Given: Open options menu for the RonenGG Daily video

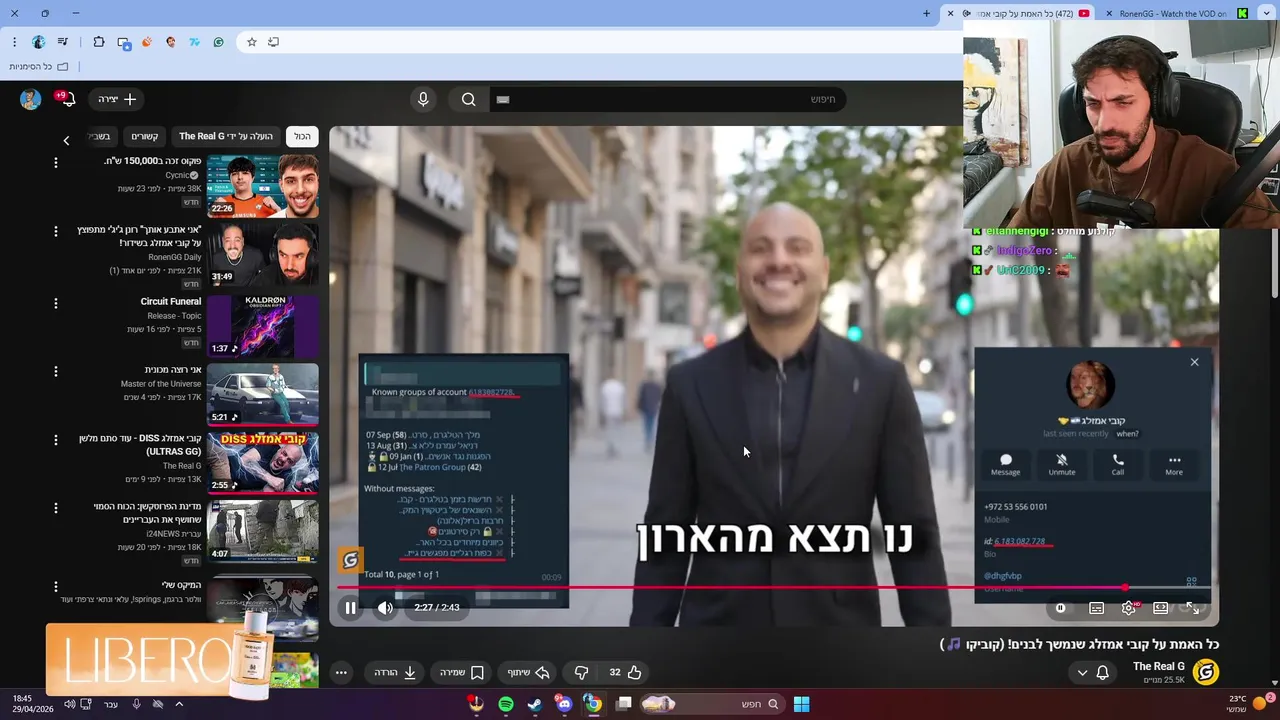Looking at the screenshot, I should point(56,231).
